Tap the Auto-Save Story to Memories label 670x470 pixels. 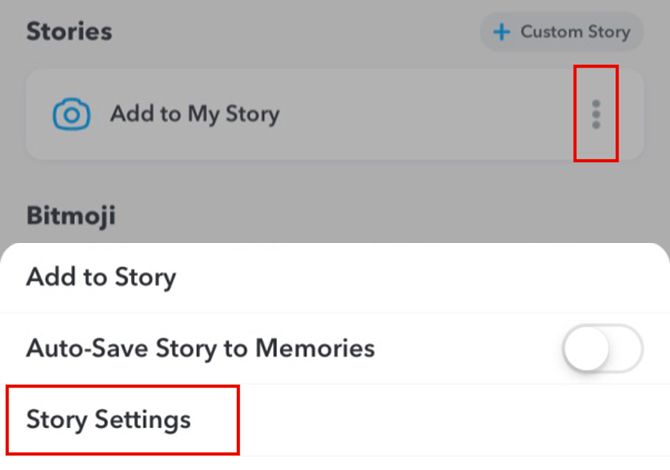point(200,348)
